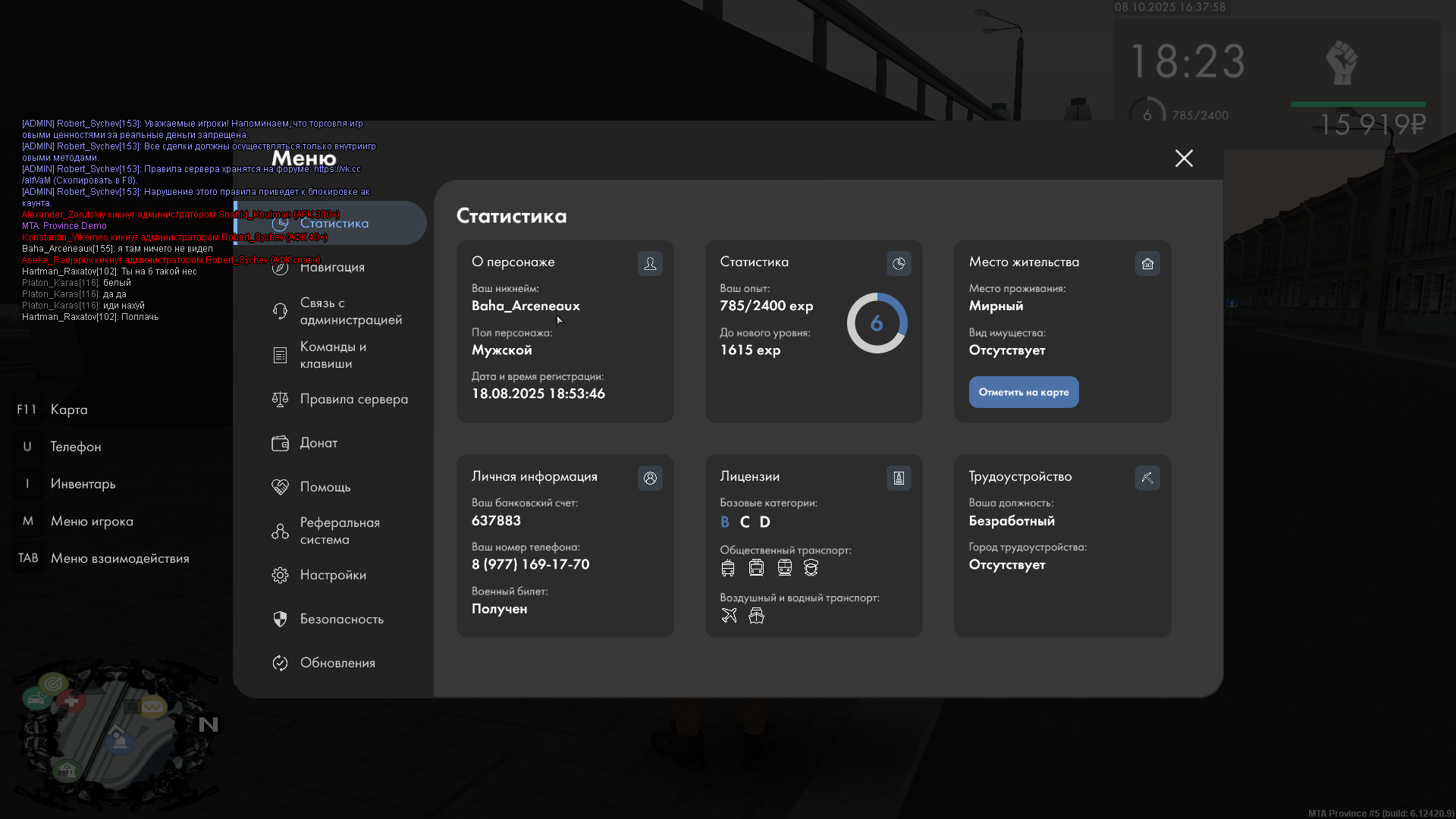Close the Меню window with X
Screen dimensions: 1456x819
tap(1184, 158)
